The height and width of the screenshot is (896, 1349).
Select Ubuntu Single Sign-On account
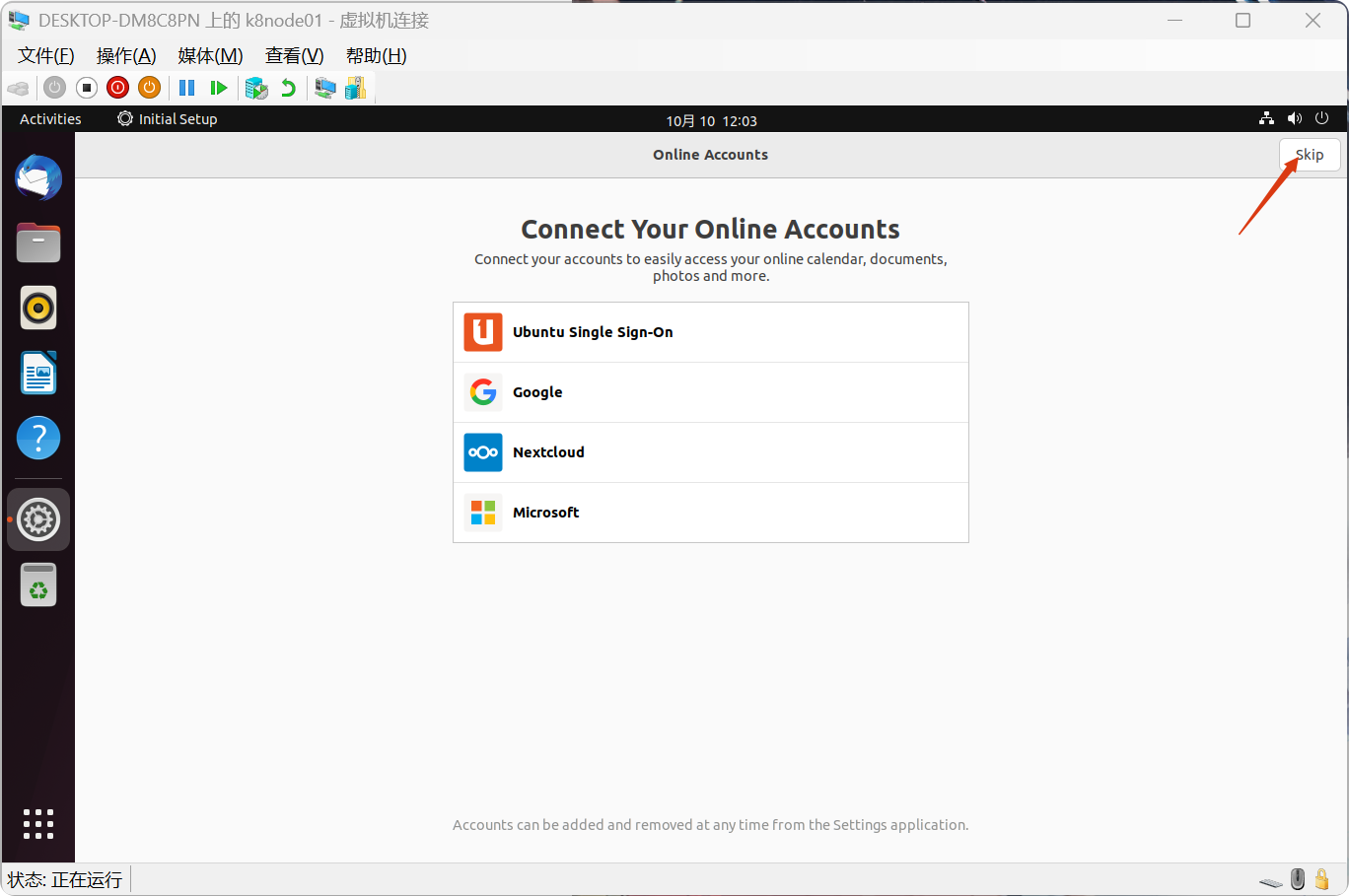(x=711, y=332)
